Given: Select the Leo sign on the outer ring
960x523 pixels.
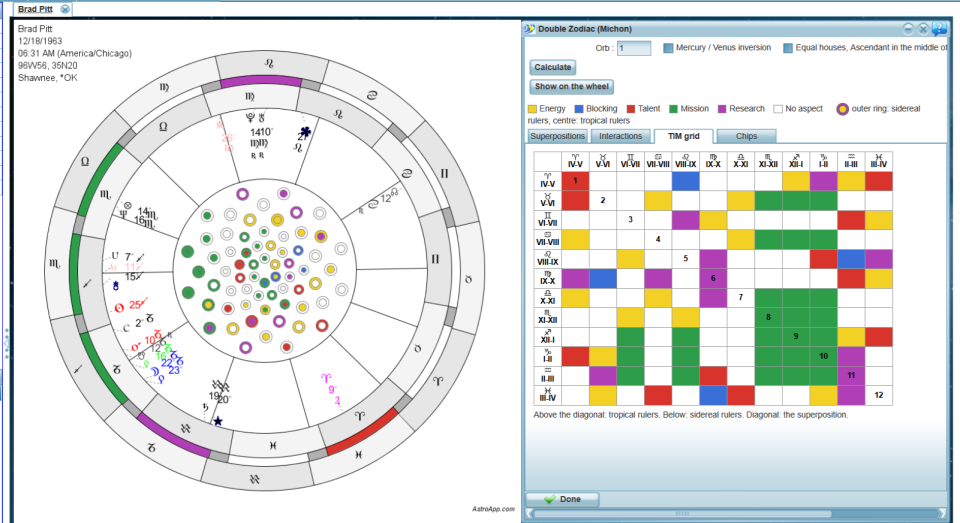Looking at the screenshot, I should [269, 62].
